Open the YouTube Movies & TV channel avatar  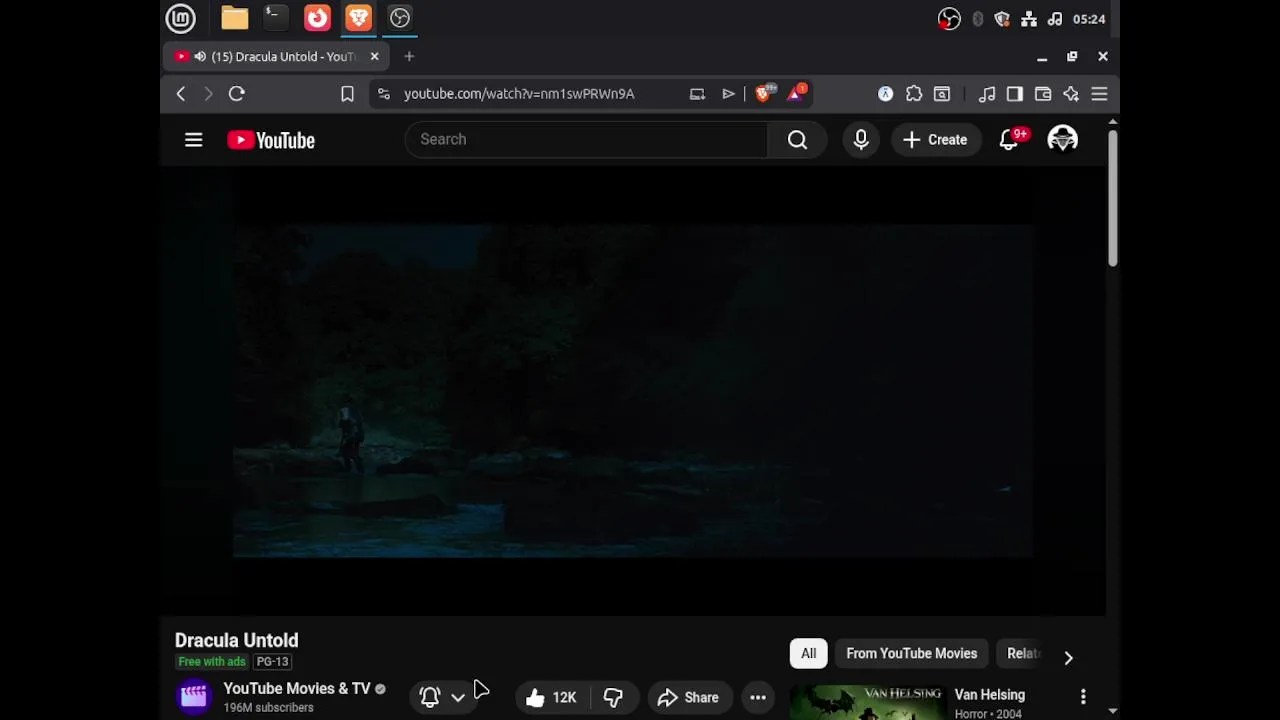[x=194, y=697]
